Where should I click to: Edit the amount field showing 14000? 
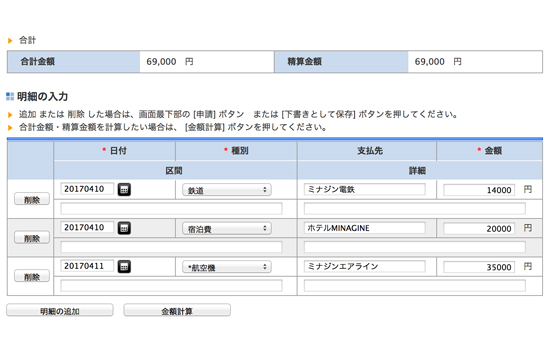479,190
